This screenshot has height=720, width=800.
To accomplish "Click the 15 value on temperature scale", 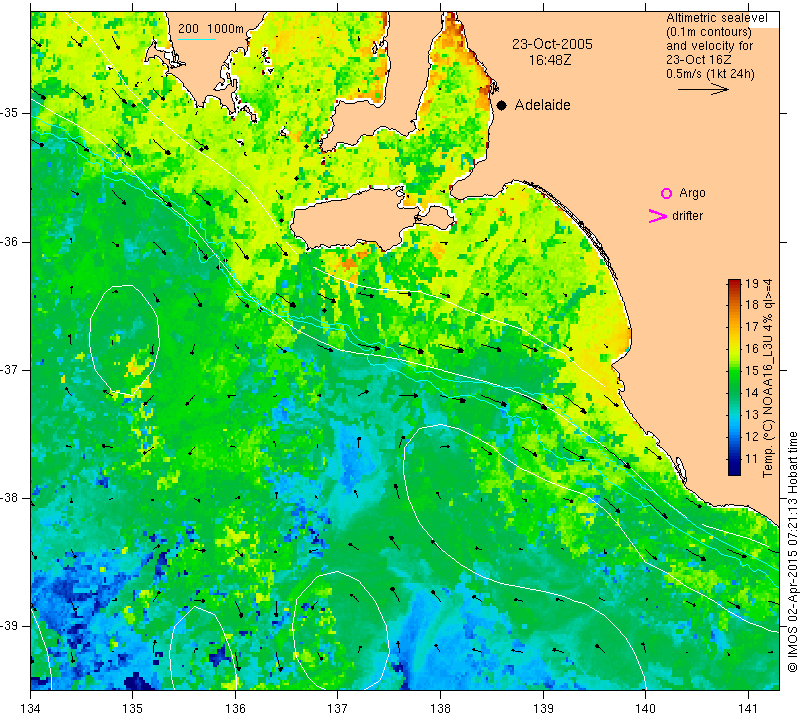I will (752, 370).
